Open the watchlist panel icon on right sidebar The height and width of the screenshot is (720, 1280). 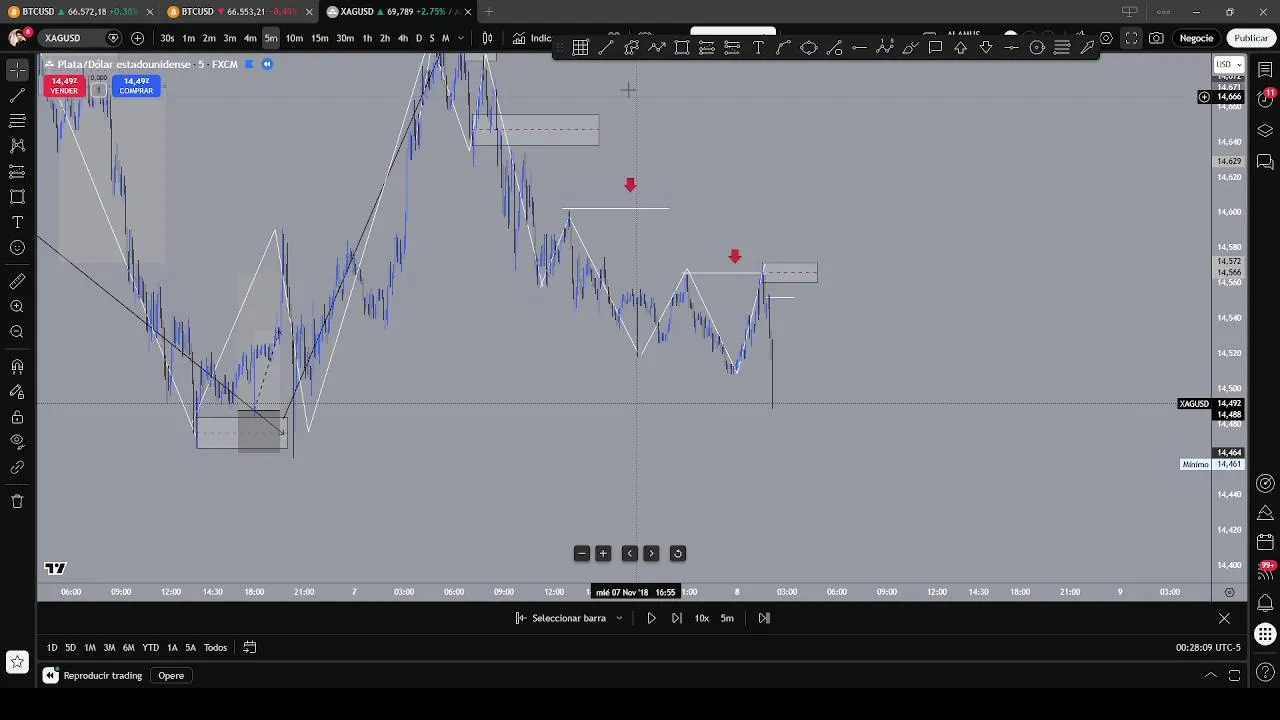point(1265,70)
